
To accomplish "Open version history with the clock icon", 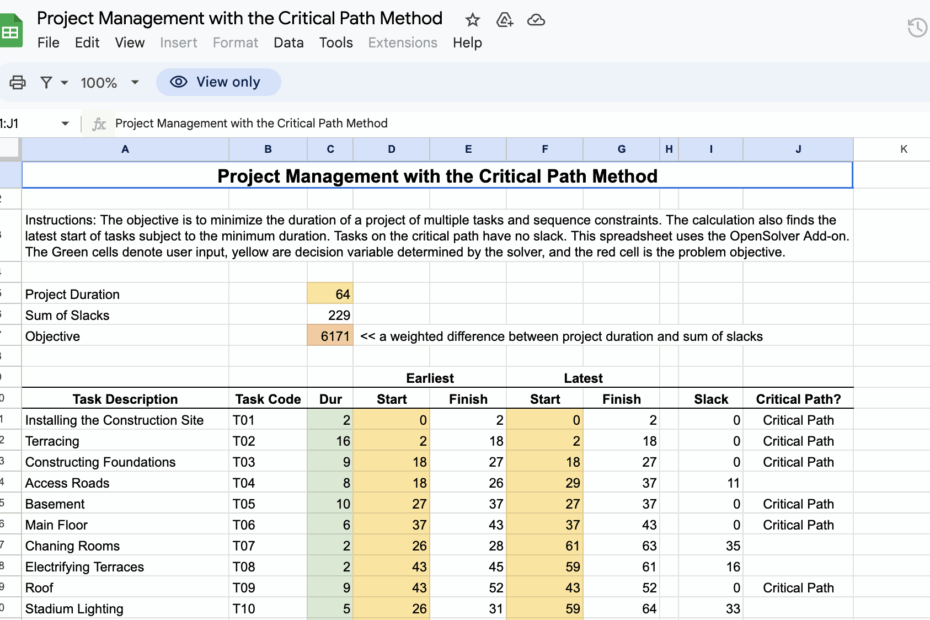I will click(917, 27).
